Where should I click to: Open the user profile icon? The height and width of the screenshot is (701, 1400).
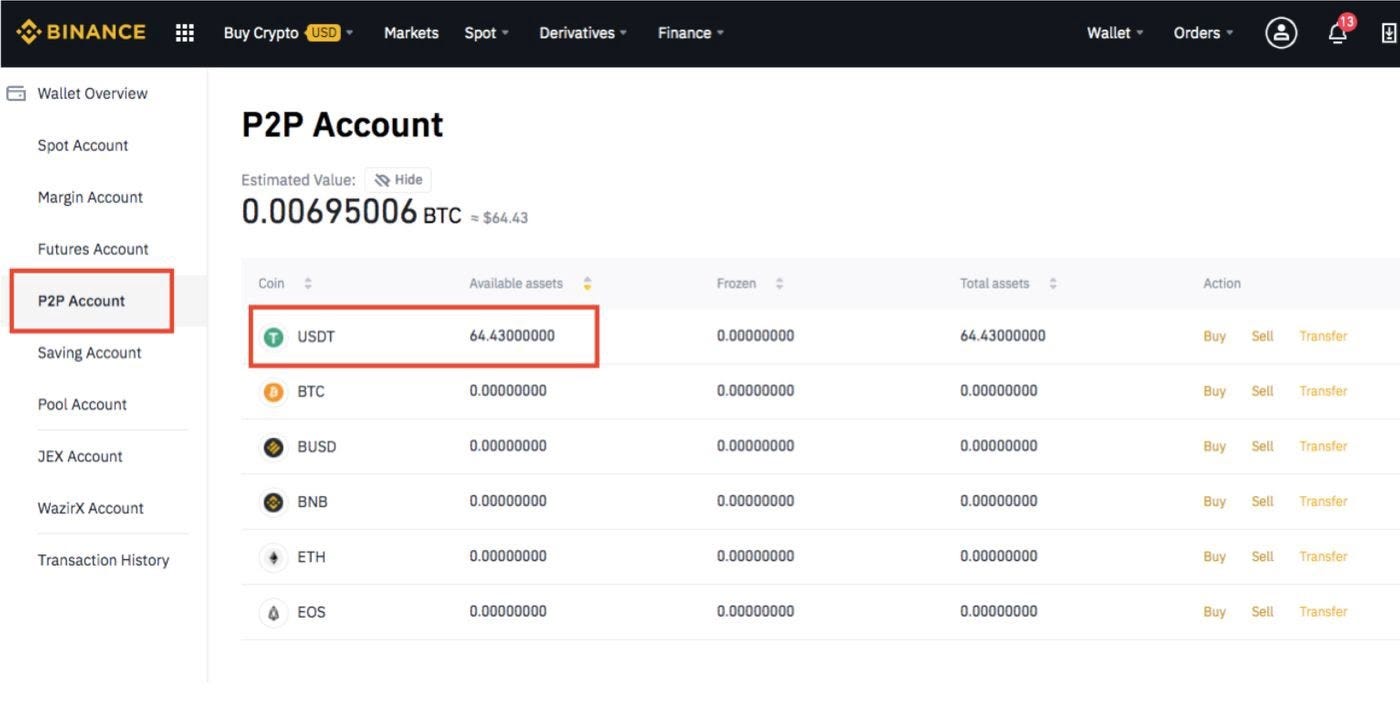click(x=1281, y=33)
